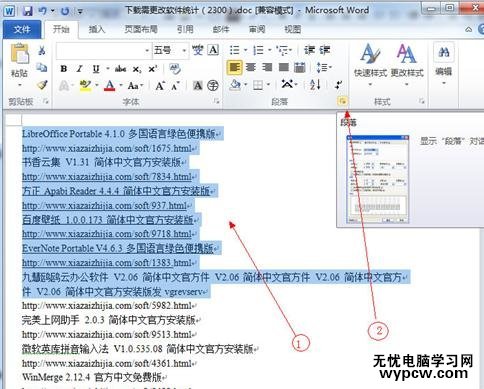The width and height of the screenshot is (484, 389).
Task: Switch to the 邮件 (Mailings) tab
Action: point(221,29)
